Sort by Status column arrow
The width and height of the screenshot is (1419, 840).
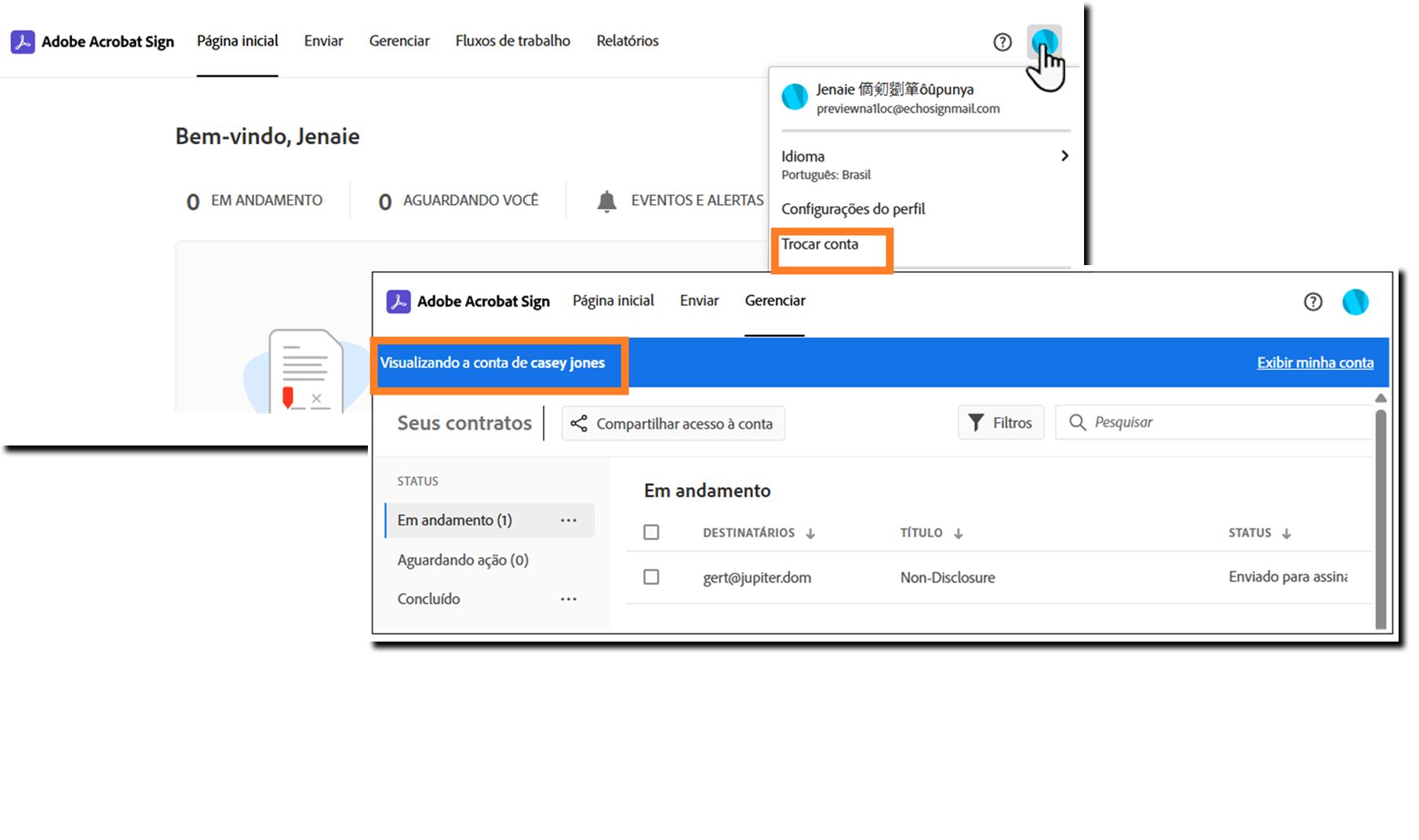pyautogui.click(x=1286, y=533)
